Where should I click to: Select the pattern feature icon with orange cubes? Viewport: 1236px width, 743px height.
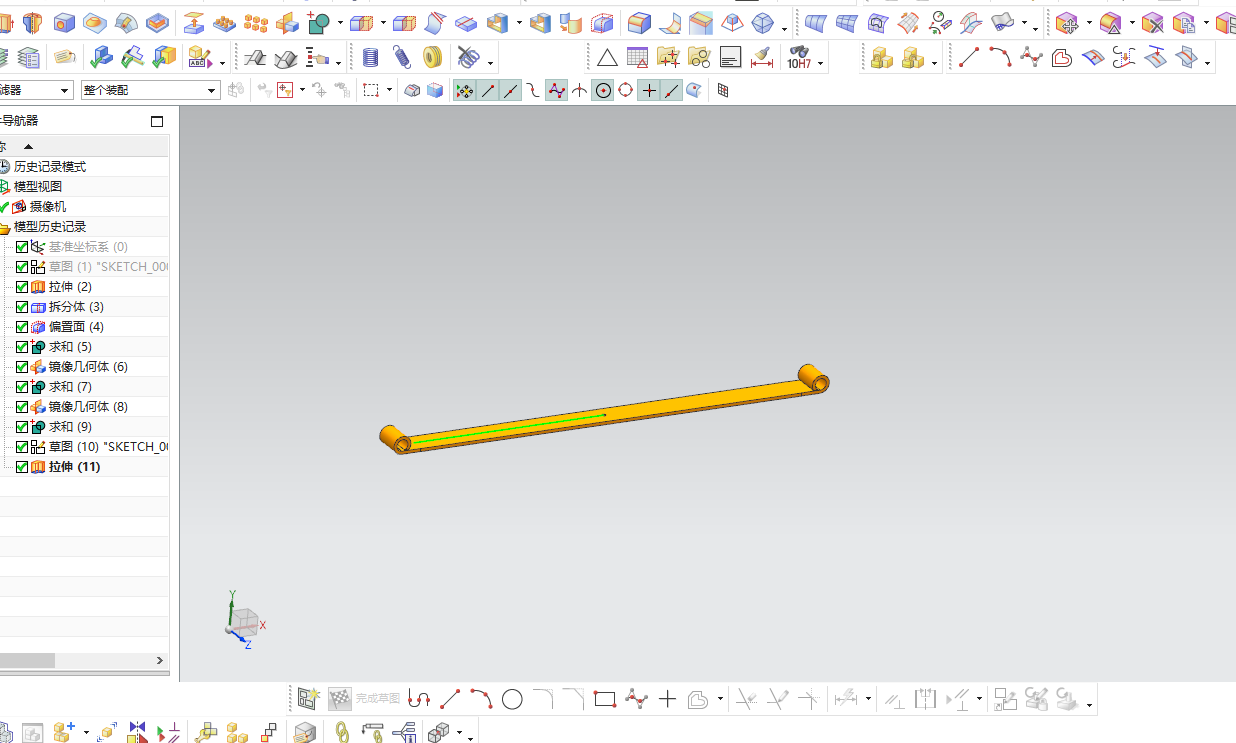[x=256, y=22]
